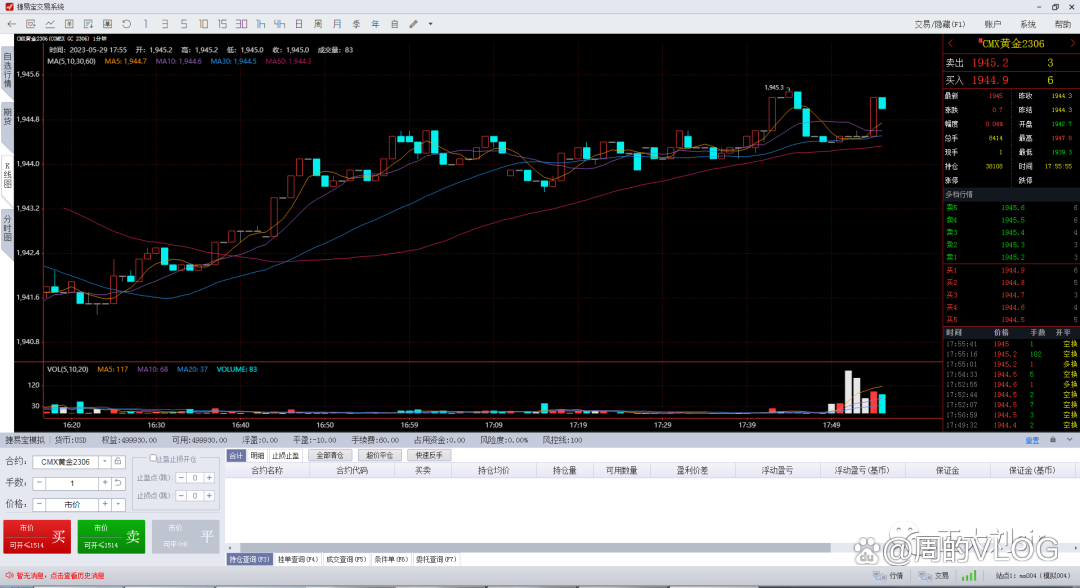Image resolution: width=1080 pixels, height=588 pixels.
Task: Switch to 4h chart period
Action: coord(280,24)
